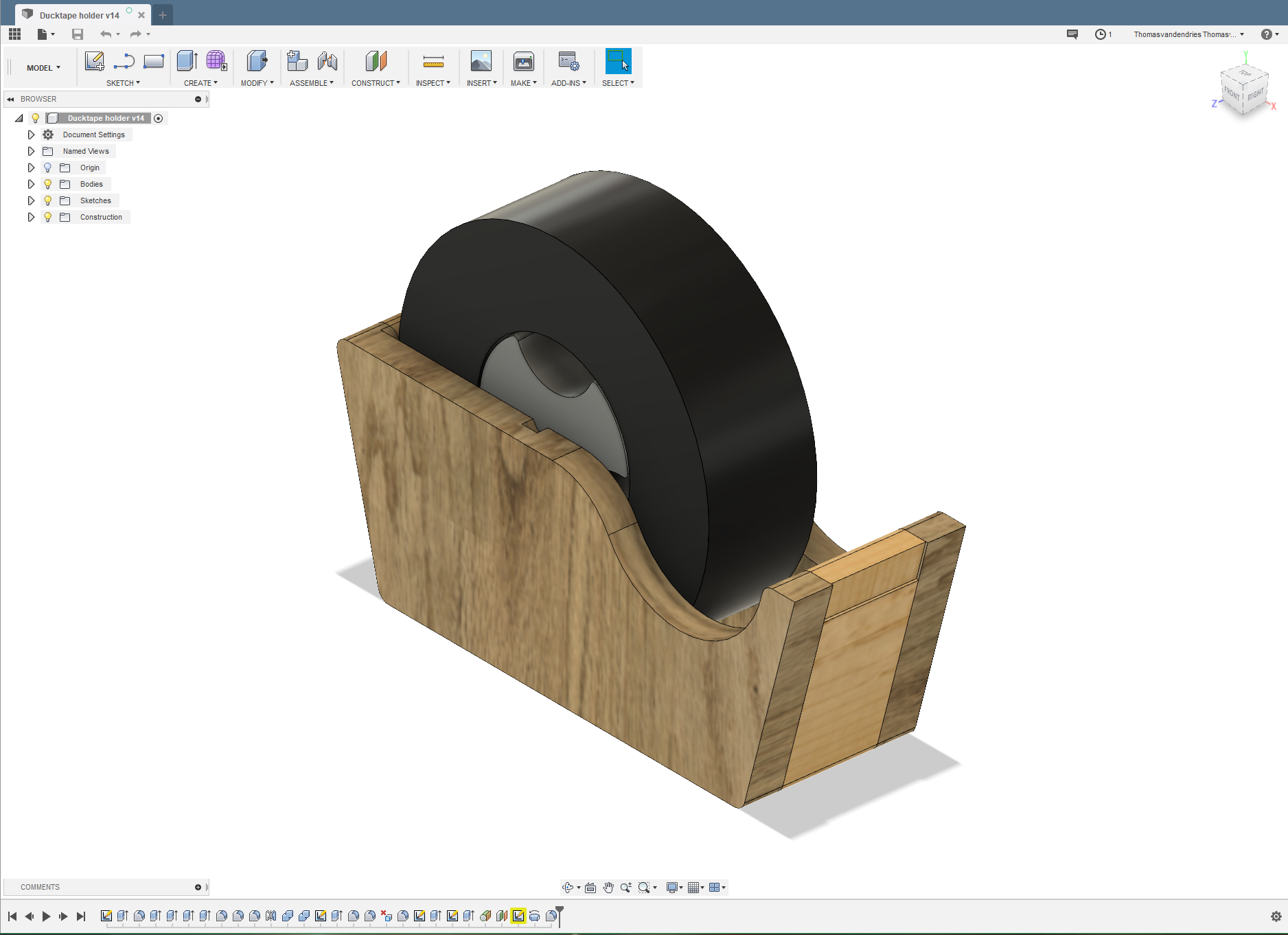This screenshot has width=1288, height=935.
Task: Hide the Sketches folder via lightbulb
Action: [x=48, y=200]
